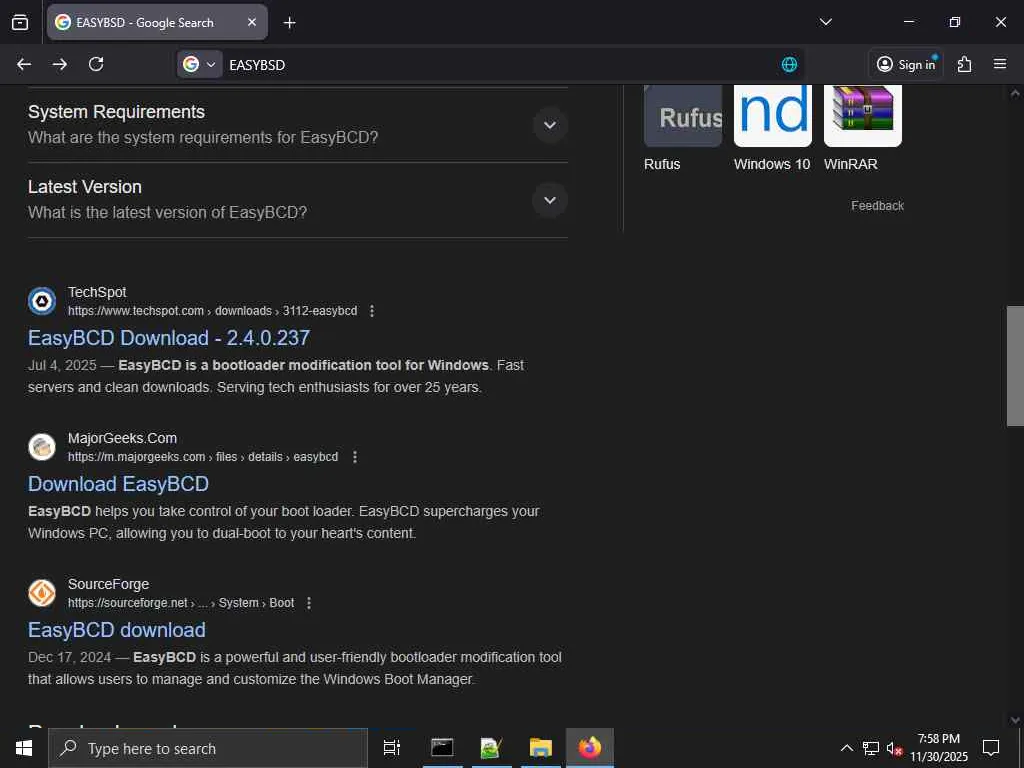
Task: Reload the current search page
Action: coord(96,64)
